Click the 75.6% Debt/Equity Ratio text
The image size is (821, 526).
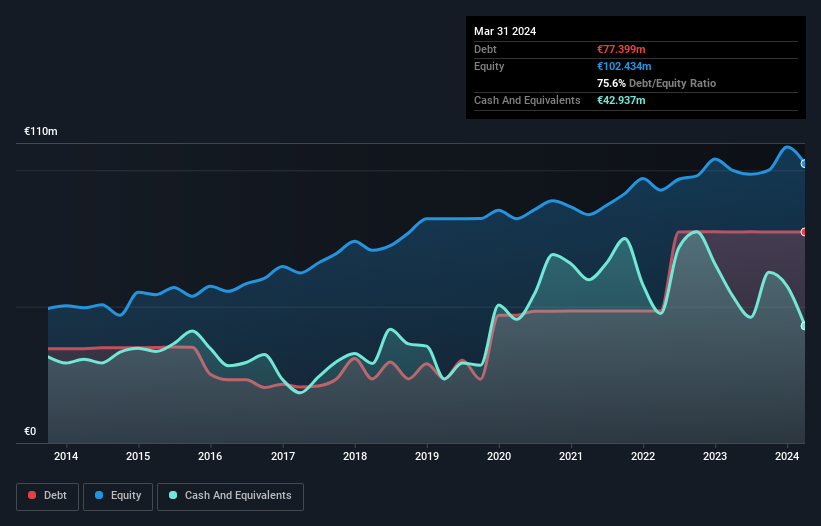pos(656,83)
